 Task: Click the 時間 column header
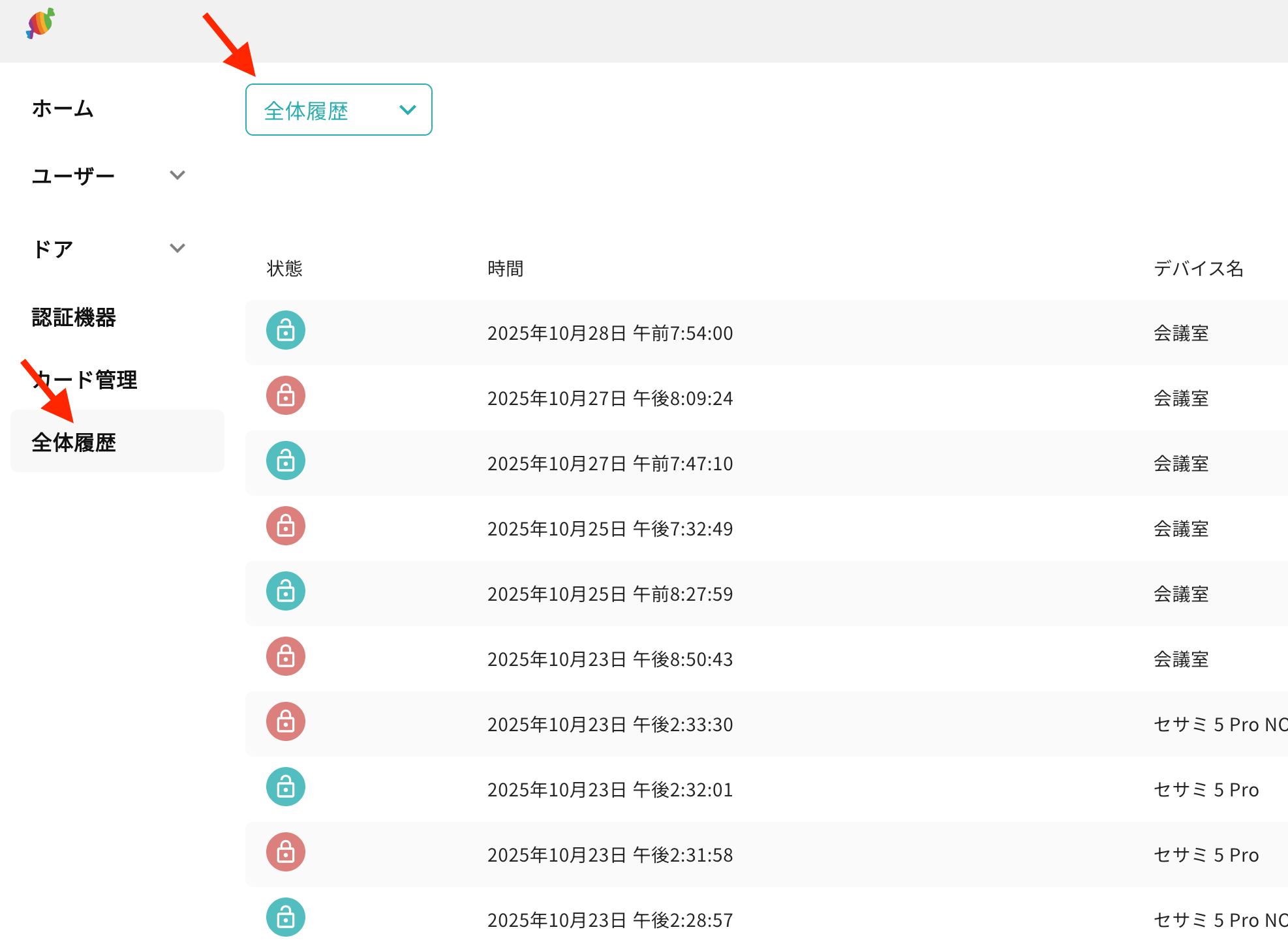point(505,269)
